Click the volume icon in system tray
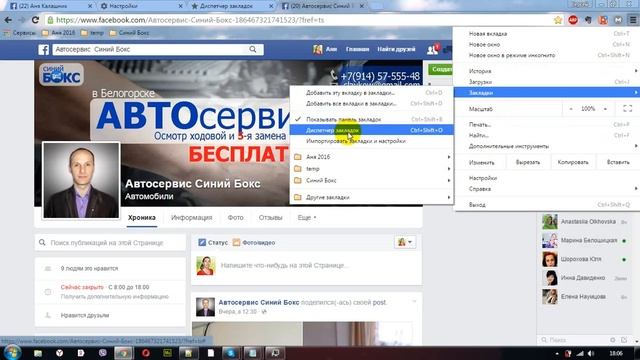The height and width of the screenshot is (360, 640). coord(591,353)
